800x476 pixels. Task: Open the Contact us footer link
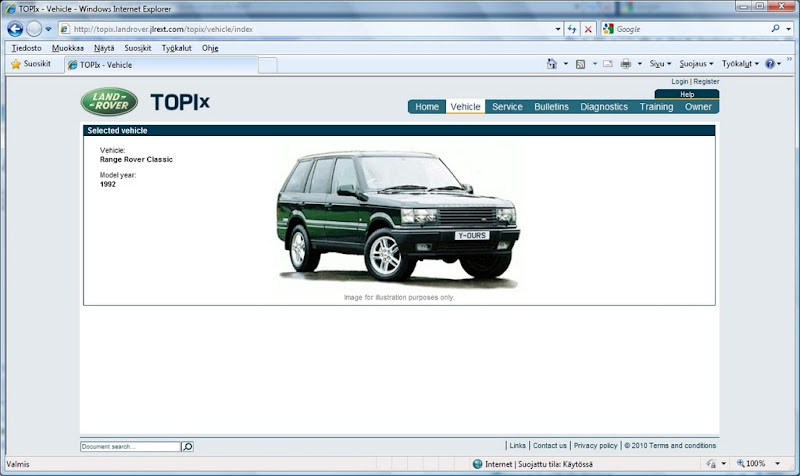click(x=549, y=445)
